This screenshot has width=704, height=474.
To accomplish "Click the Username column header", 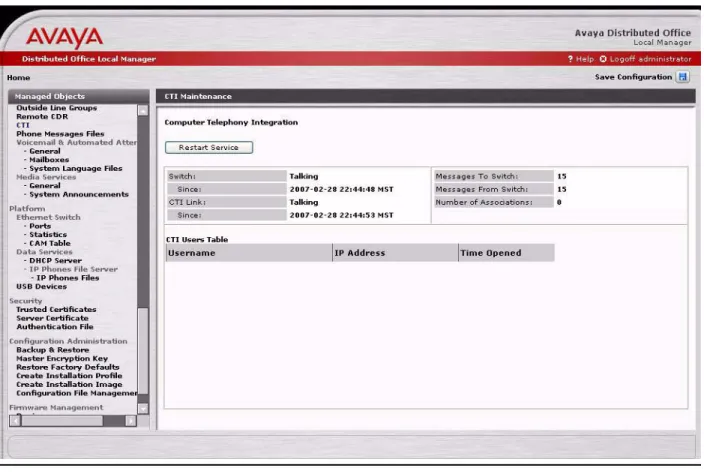I will [249, 253].
